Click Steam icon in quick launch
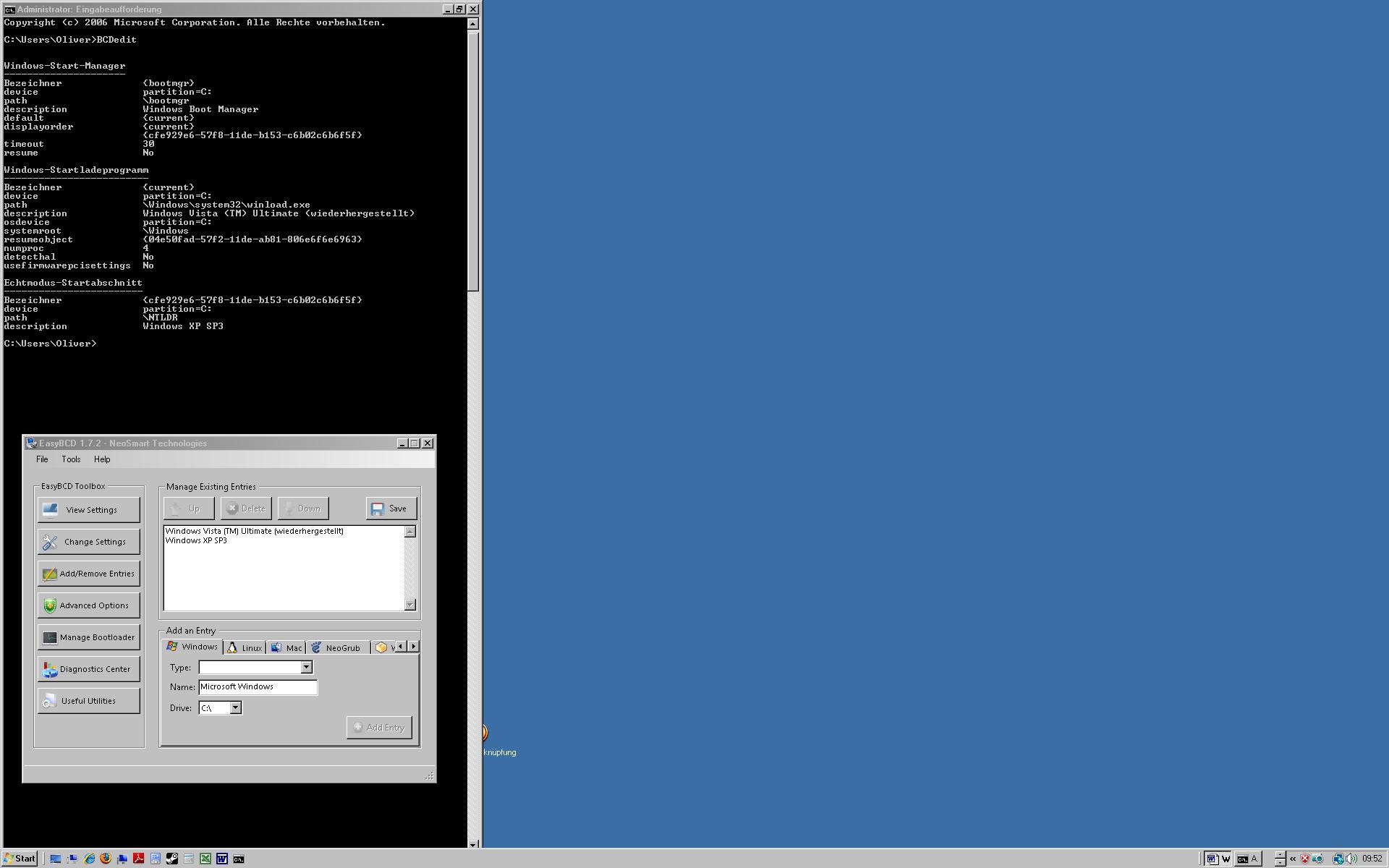1389x868 pixels. pos(172,859)
